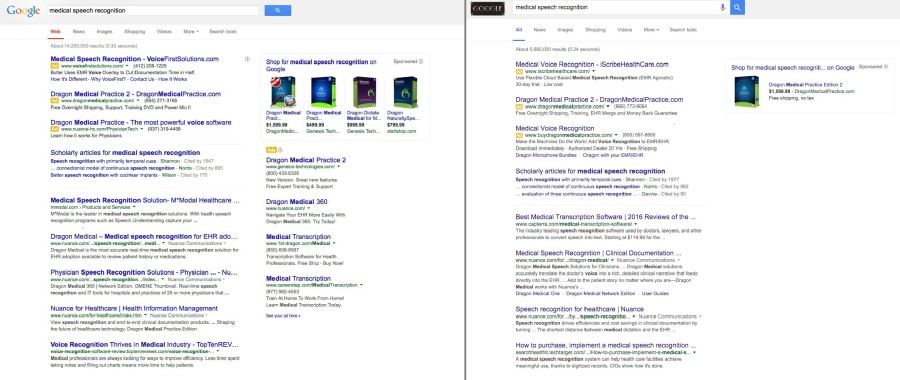Open the 'How to purchase, implement' techtarget result
The height and width of the screenshot is (380, 900).
click(606, 346)
